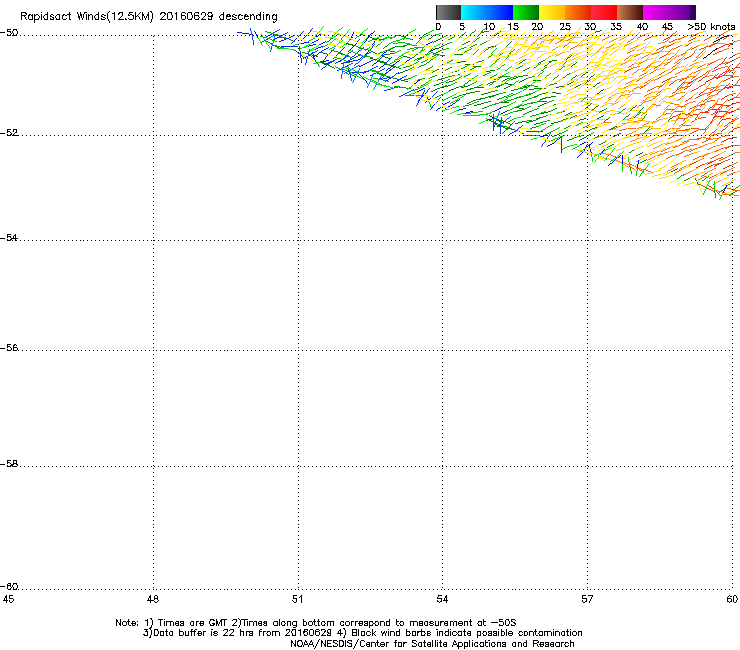740x650 pixels.
Task: Click the '-60' latitude axis label
Action: pyautogui.click(x=9, y=586)
